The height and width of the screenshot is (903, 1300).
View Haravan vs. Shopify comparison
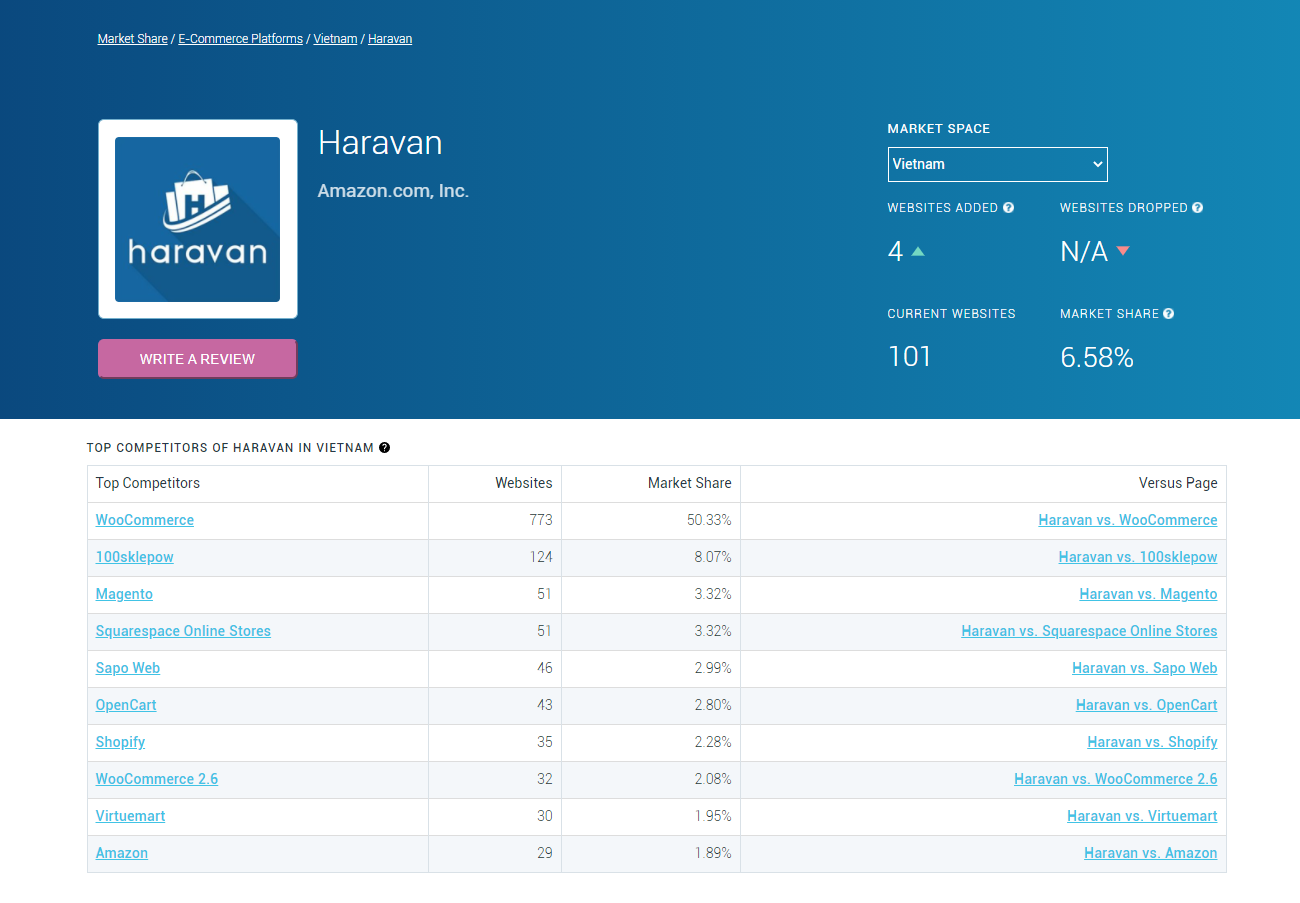click(1152, 742)
